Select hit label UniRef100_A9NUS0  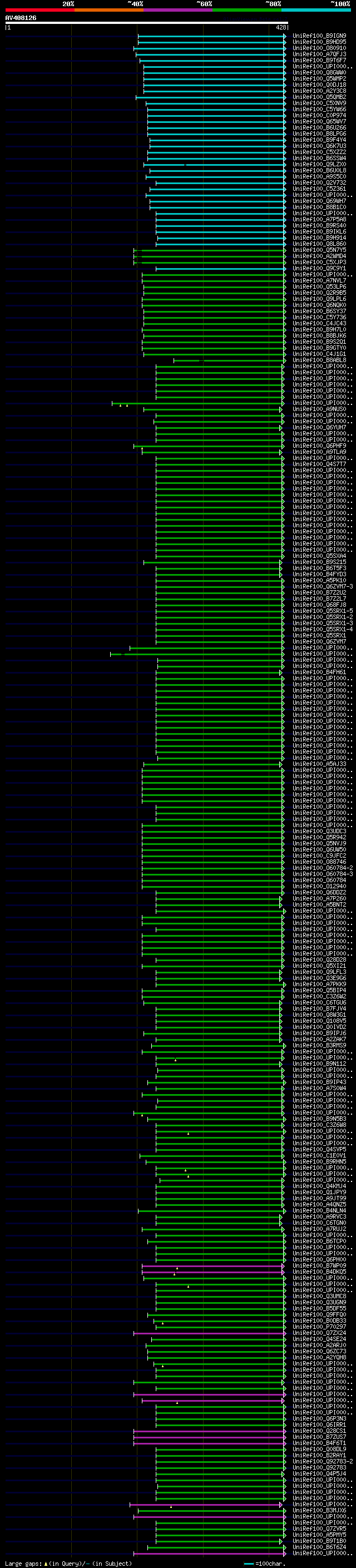(319, 409)
